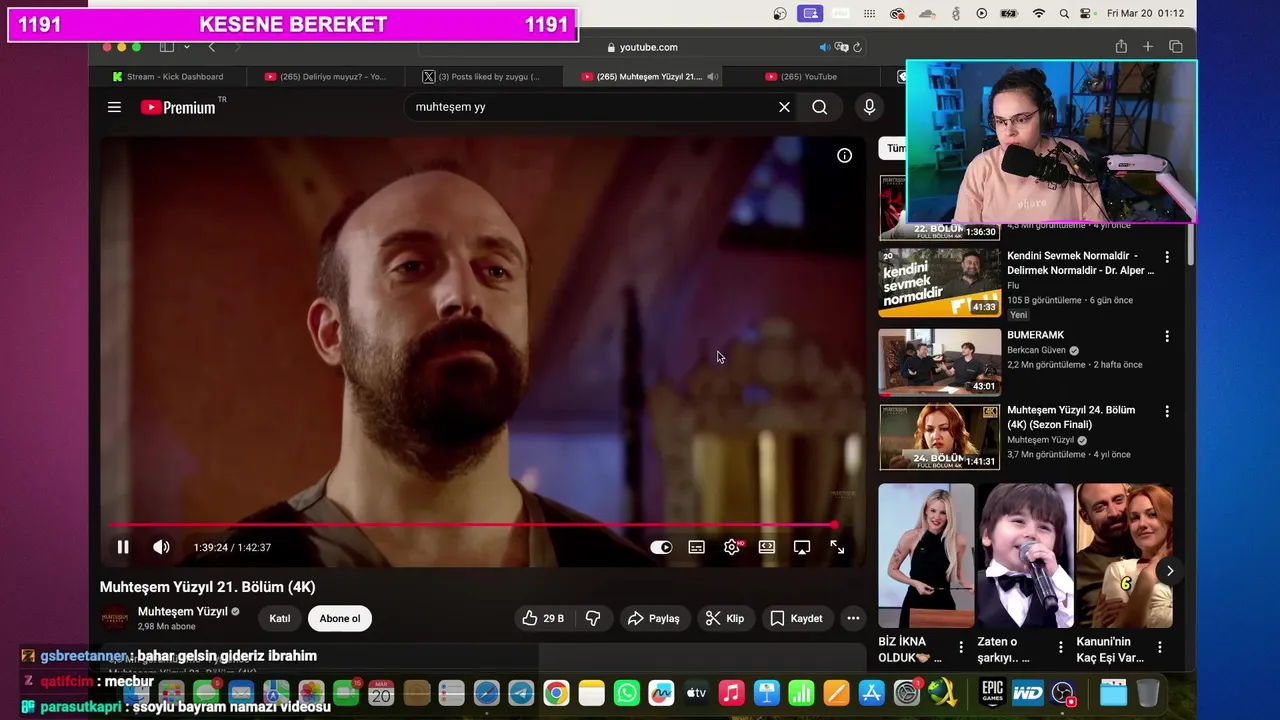Screen dimensions: 1280x720
Task: Open the YouTube hamburger guide menu
Action: click(114, 107)
